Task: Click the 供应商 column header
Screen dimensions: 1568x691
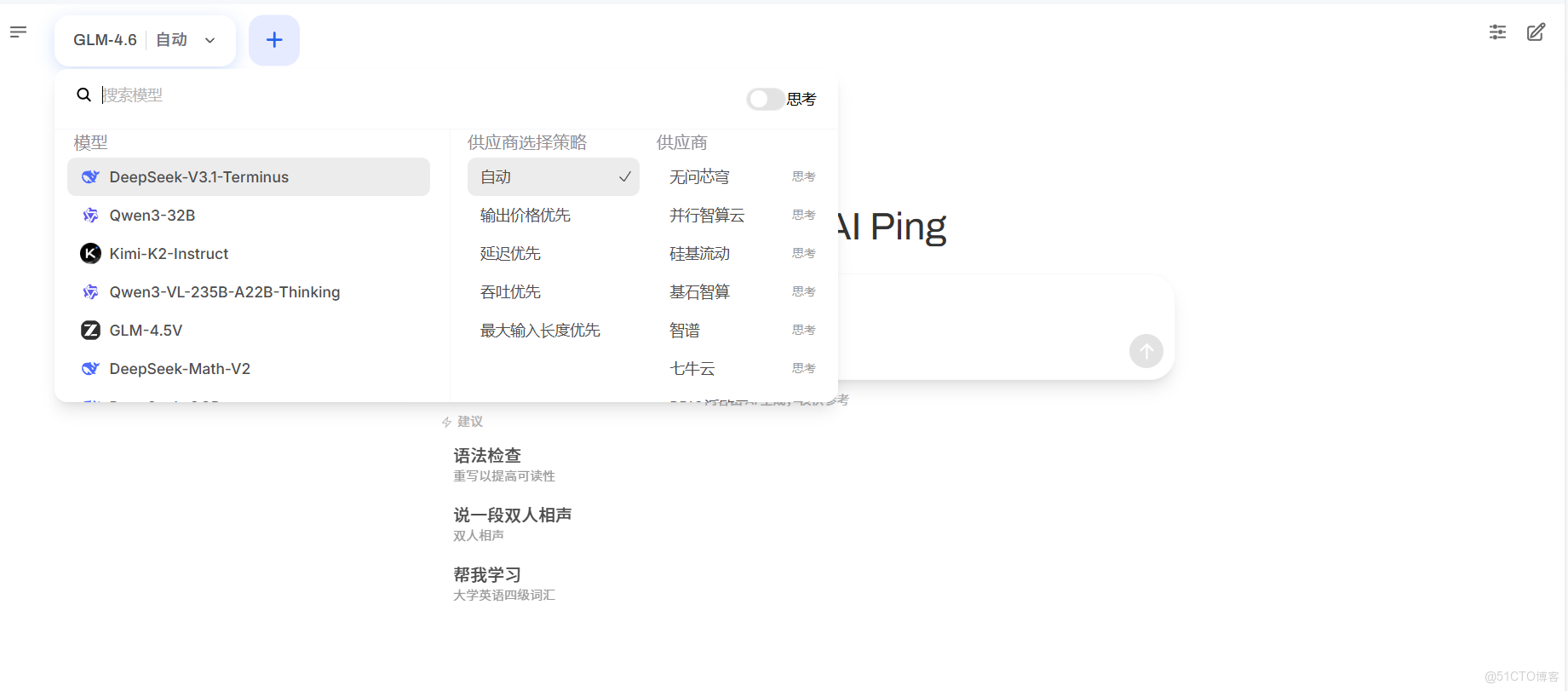Action: [682, 142]
